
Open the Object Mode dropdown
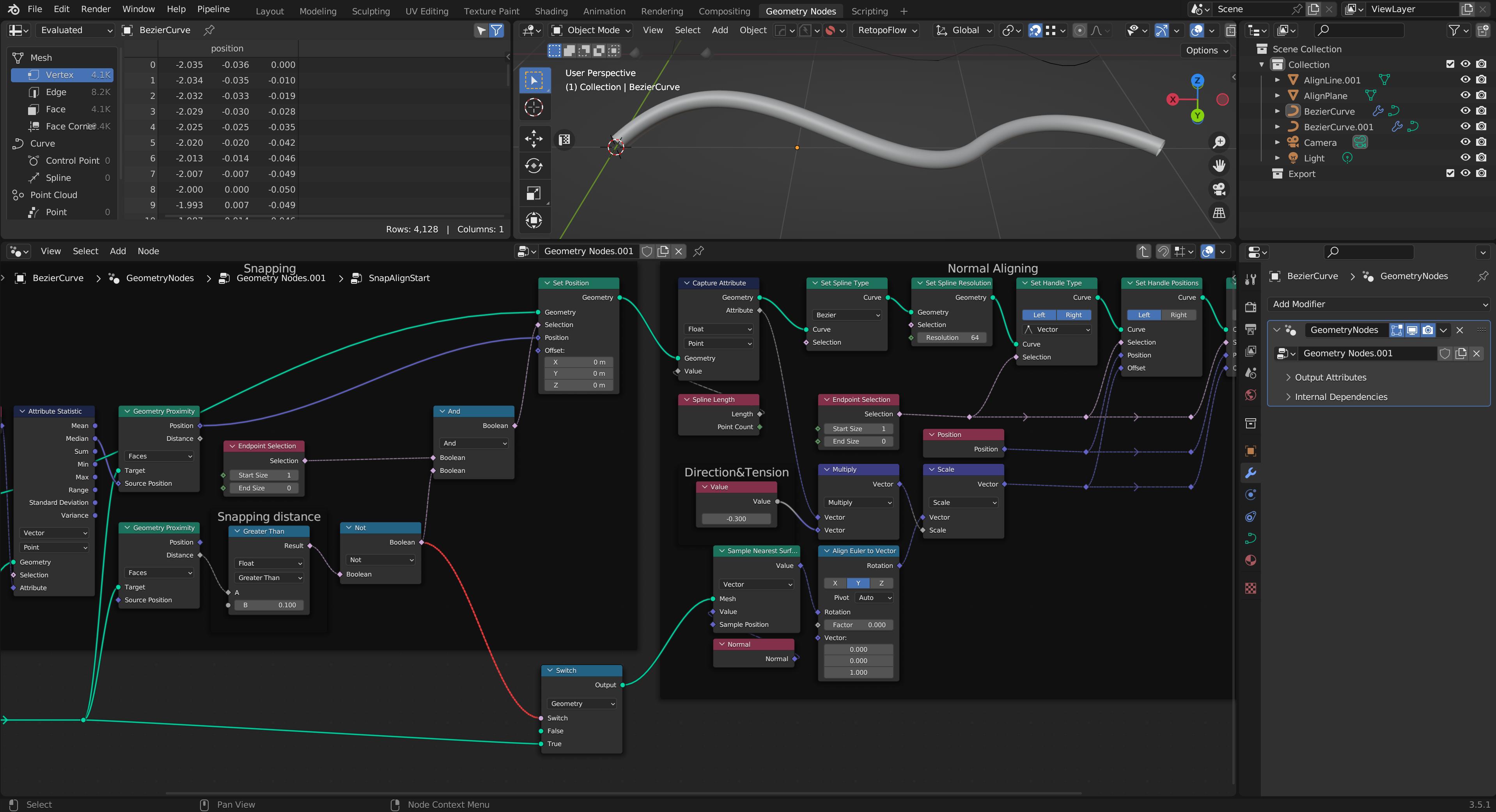point(590,30)
